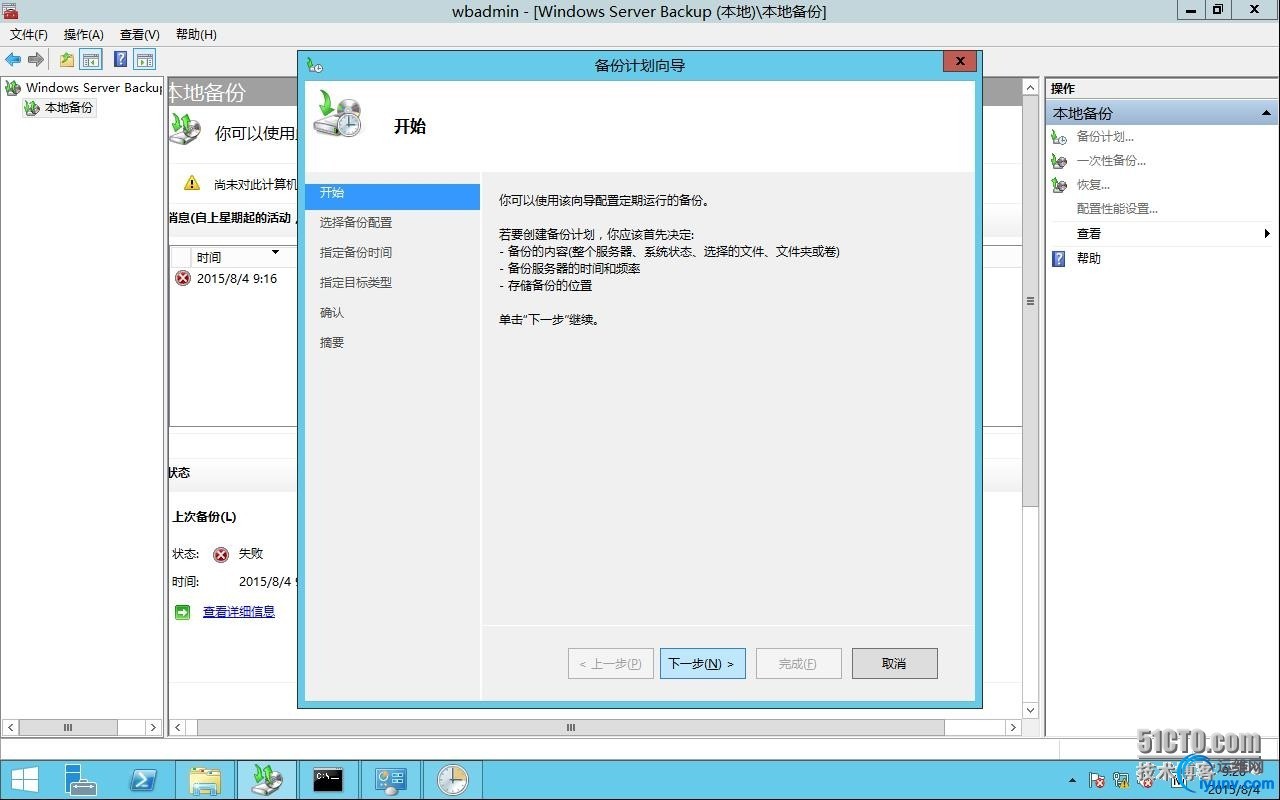Click the red failure icon next to 失败

pyautogui.click(x=221, y=554)
